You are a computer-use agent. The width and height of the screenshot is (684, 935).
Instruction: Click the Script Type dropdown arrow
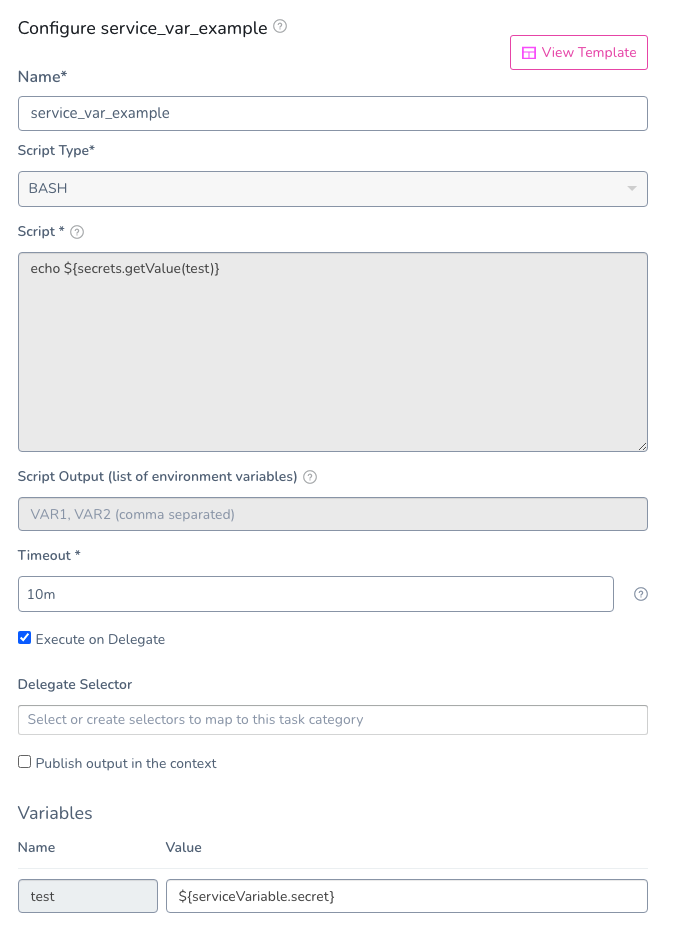tap(632, 188)
